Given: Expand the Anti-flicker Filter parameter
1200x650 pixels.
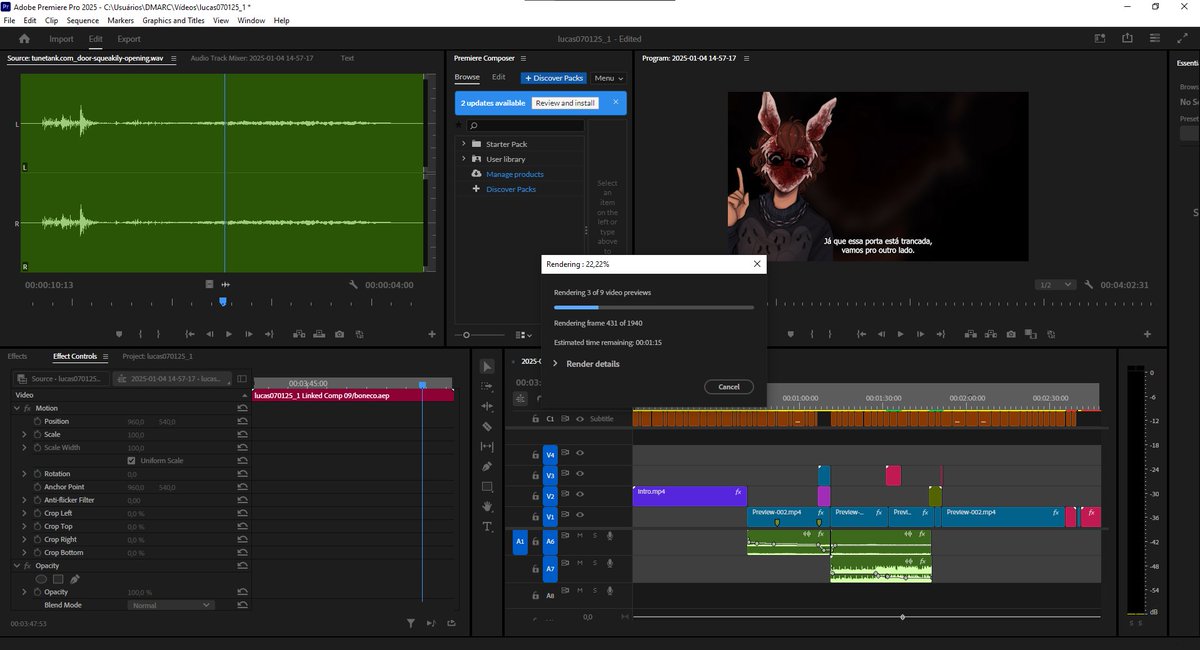Looking at the screenshot, I should click(25, 500).
